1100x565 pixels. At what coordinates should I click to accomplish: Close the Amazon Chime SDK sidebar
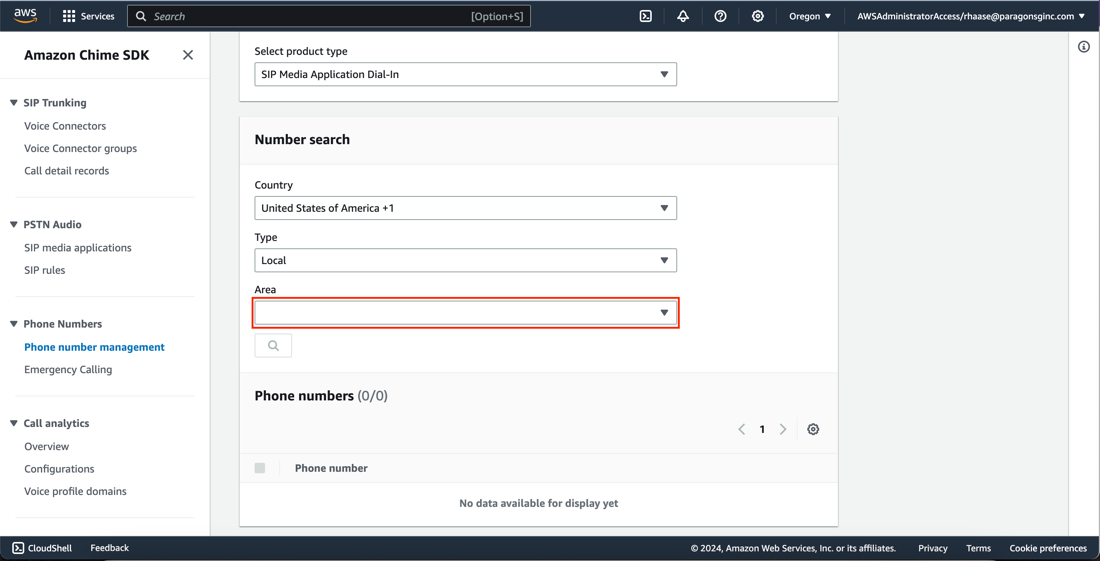coord(187,55)
